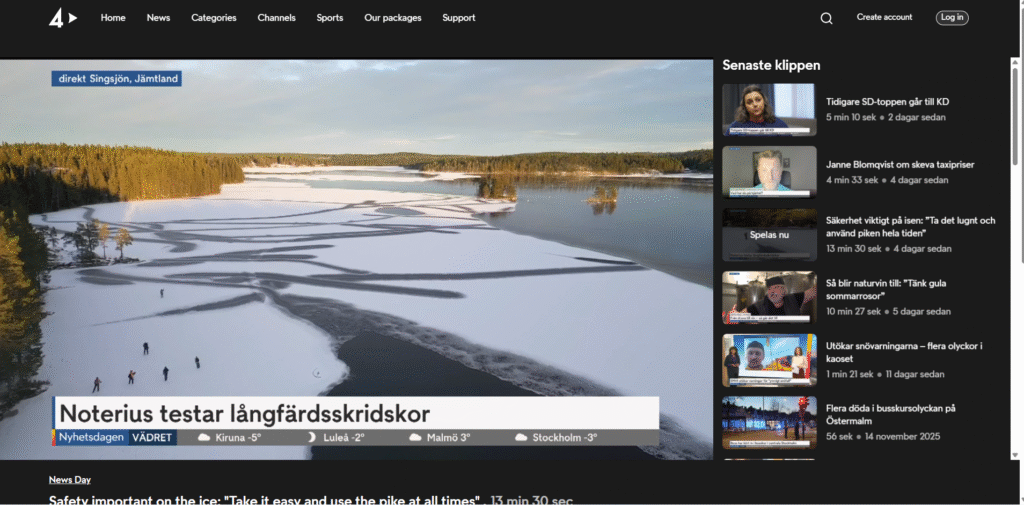Viewport: 1024px width, 505px height.
Task: Open the Janne Blomqvist taxi prices thumbnail
Action: [769, 172]
